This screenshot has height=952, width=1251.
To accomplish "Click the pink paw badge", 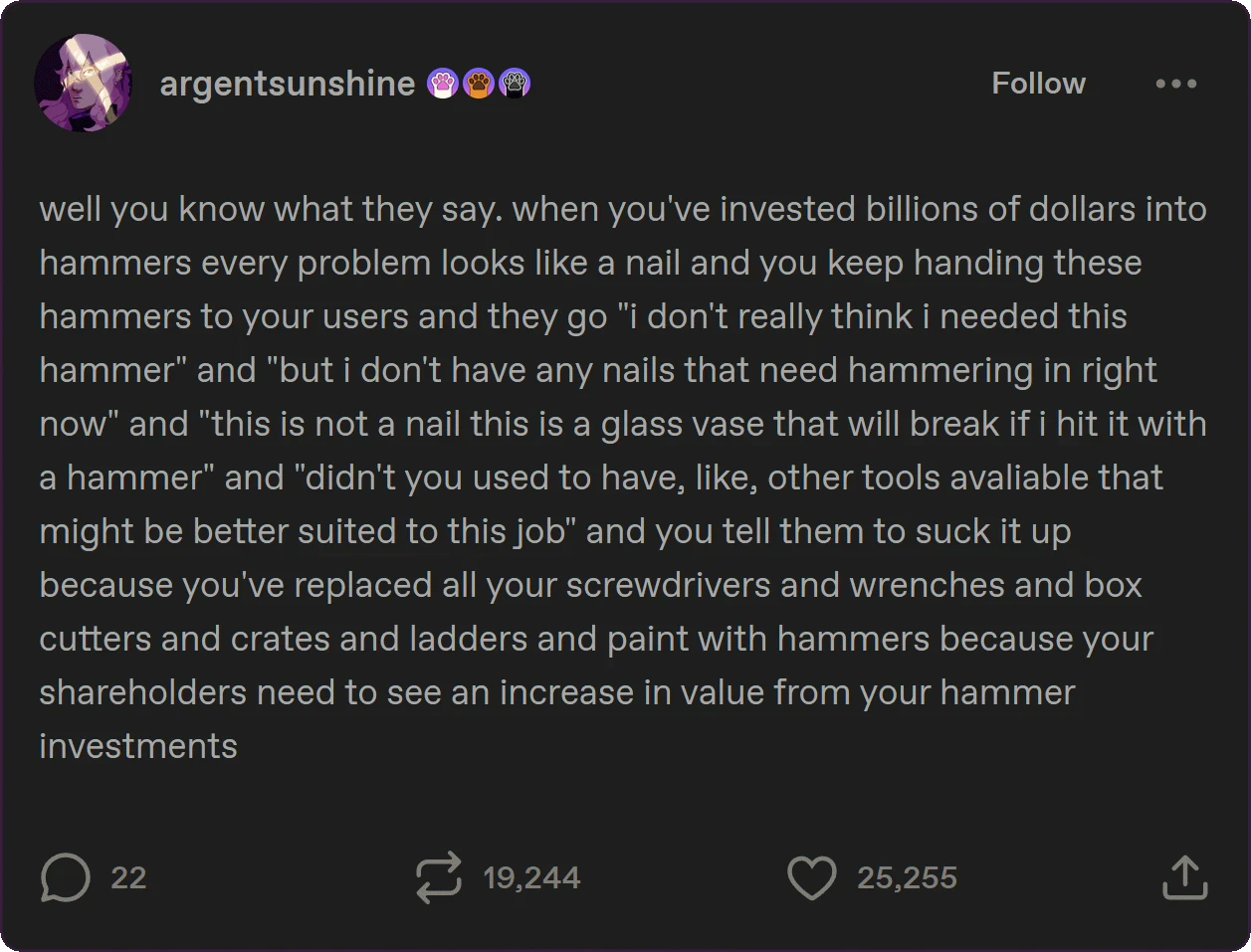I will (443, 84).
